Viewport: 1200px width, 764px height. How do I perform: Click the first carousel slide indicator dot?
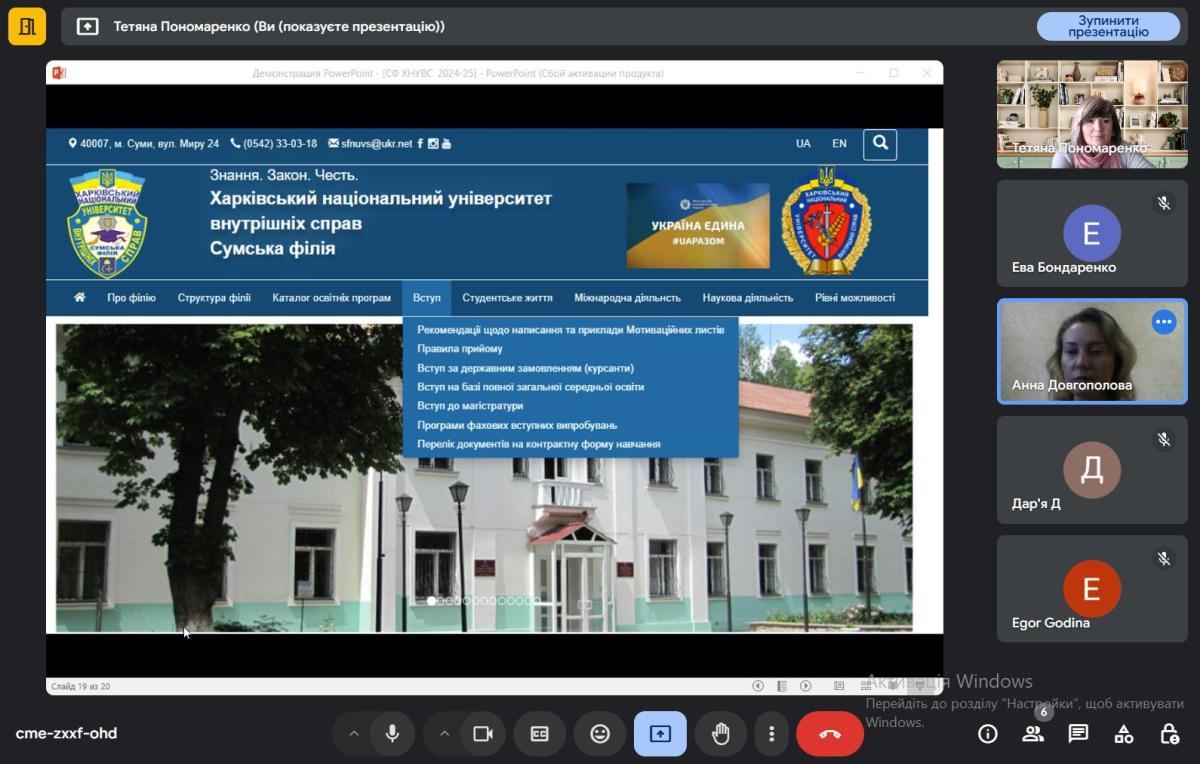[431, 601]
